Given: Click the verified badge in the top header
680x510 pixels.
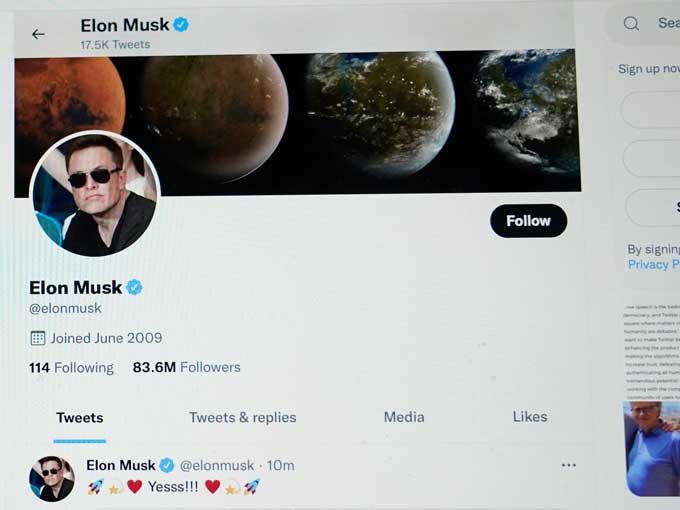Looking at the screenshot, I should click(181, 25).
